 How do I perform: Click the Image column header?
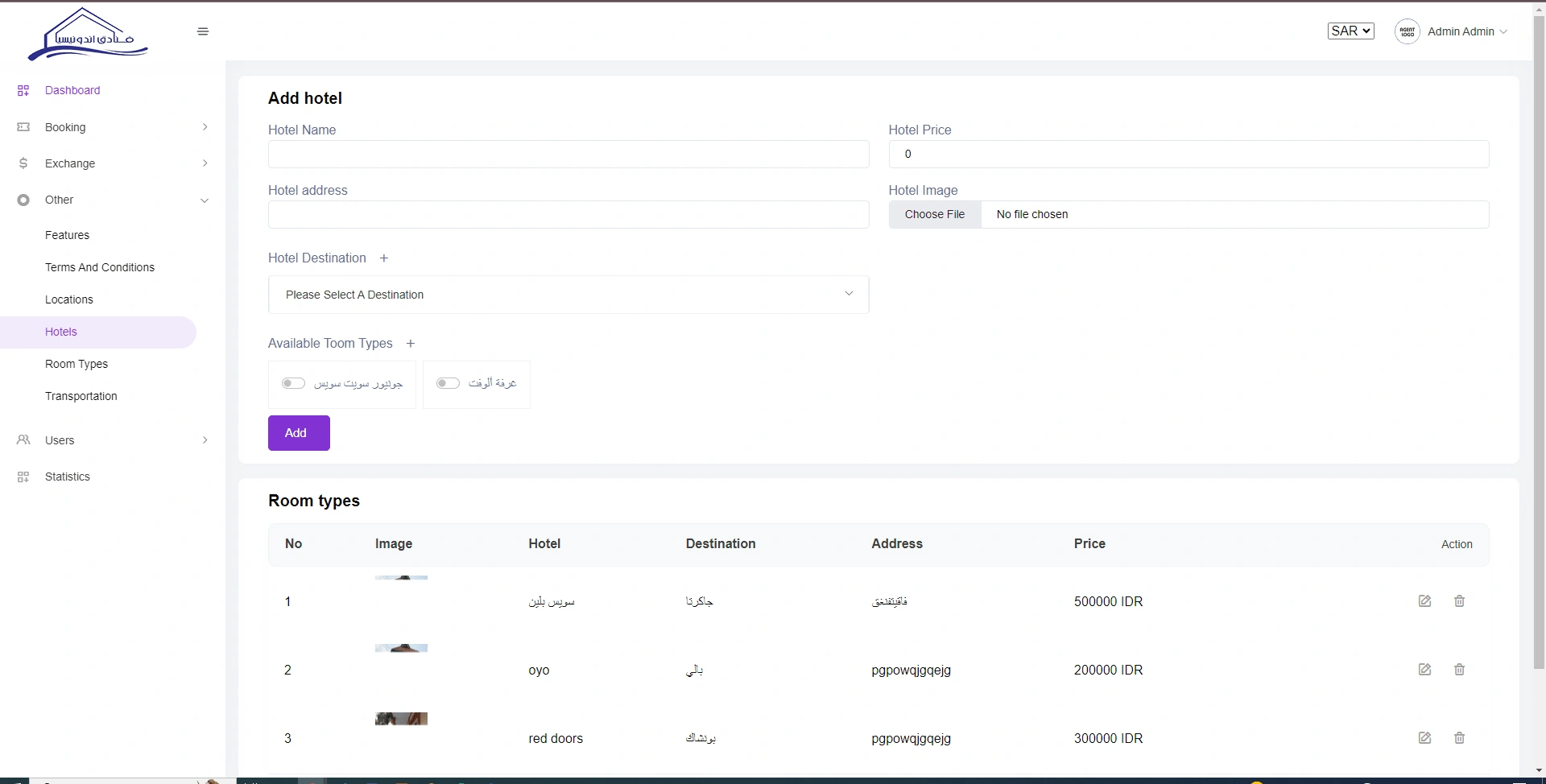(x=394, y=544)
